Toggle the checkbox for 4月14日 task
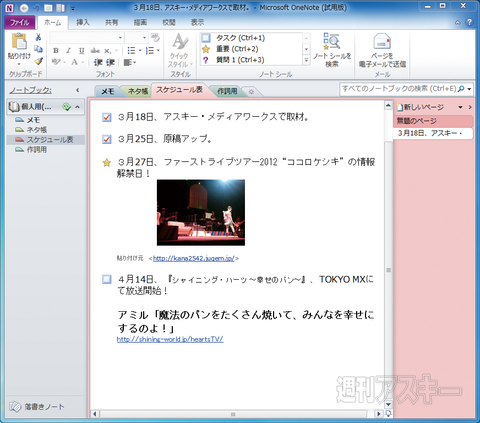 107,279
